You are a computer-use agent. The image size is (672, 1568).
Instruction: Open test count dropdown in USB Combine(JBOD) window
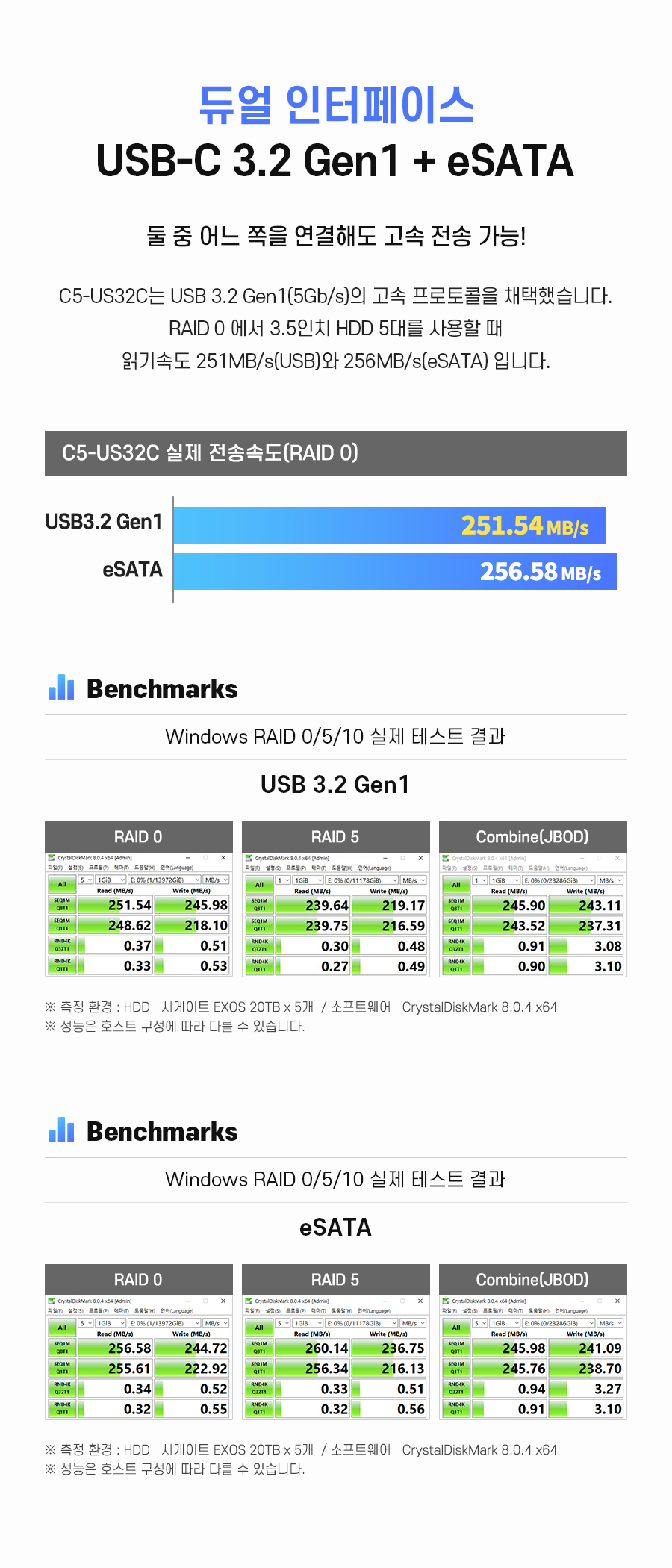(x=480, y=880)
